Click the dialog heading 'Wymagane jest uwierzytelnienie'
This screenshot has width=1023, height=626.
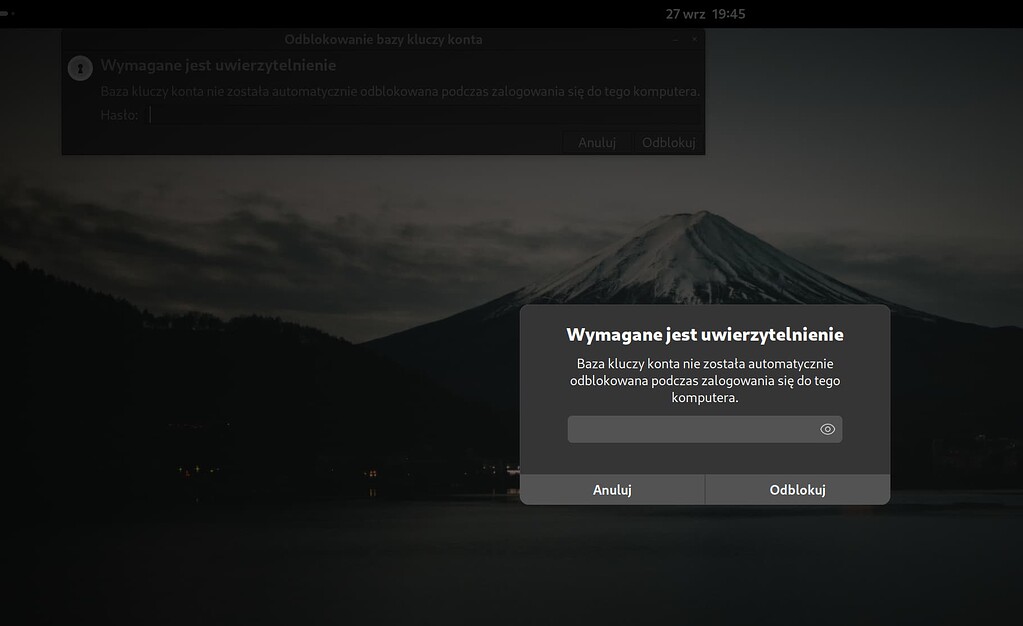click(x=704, y=334)
